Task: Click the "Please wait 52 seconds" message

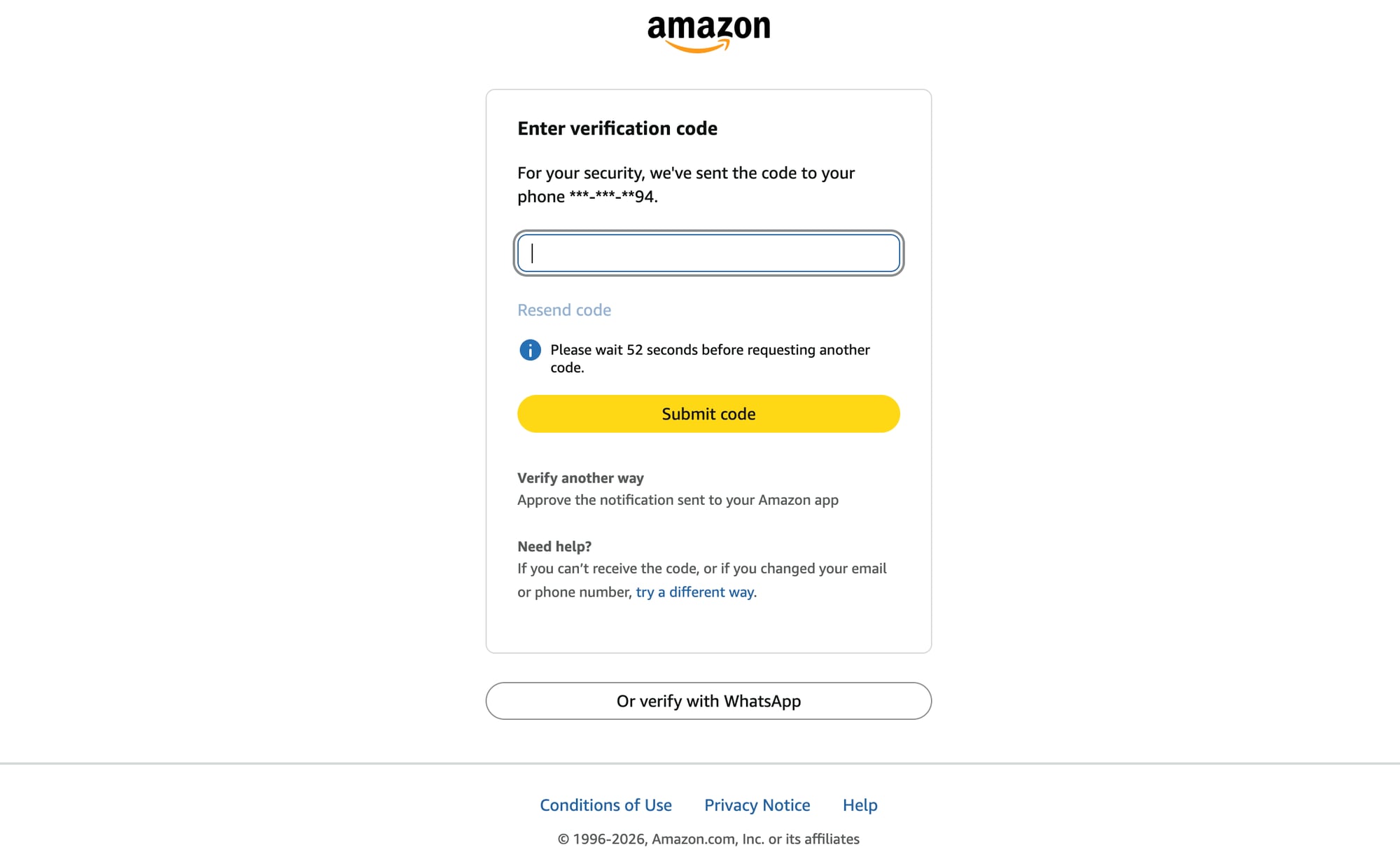Action: 710,350
